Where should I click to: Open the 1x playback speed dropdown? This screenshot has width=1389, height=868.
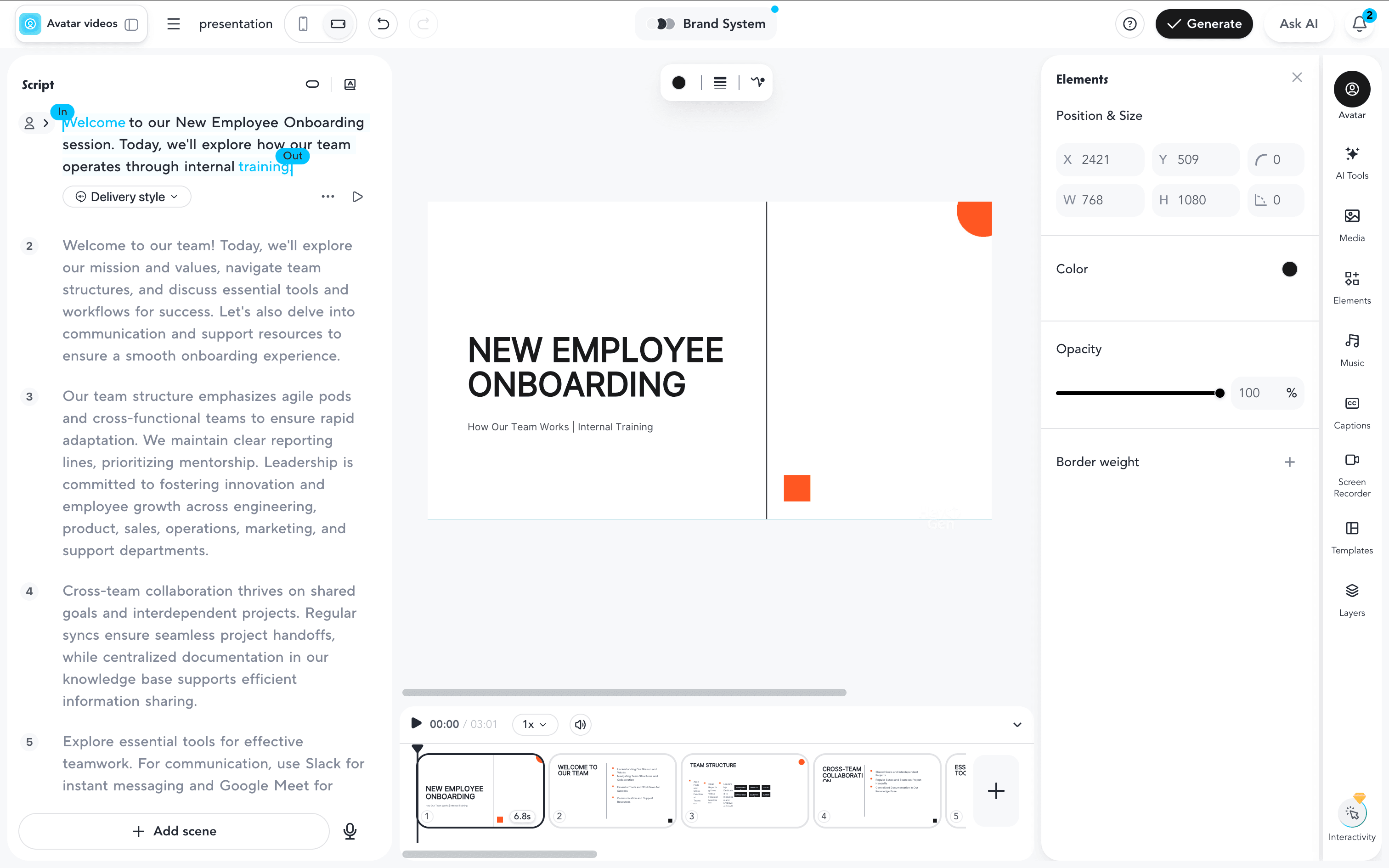(x=534, y=725)
